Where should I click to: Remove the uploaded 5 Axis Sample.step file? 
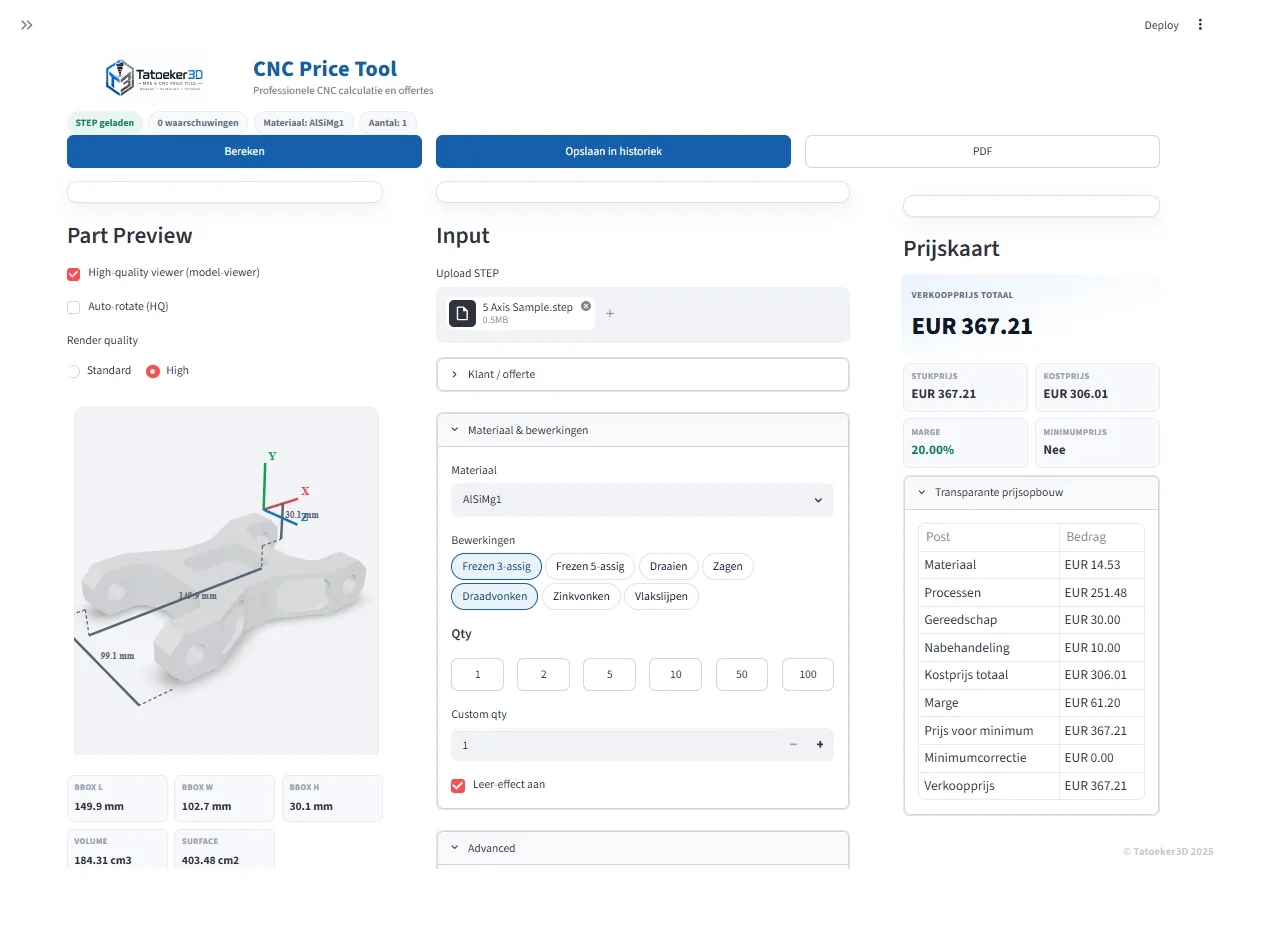pyautogui.click(x=586, y=306)
